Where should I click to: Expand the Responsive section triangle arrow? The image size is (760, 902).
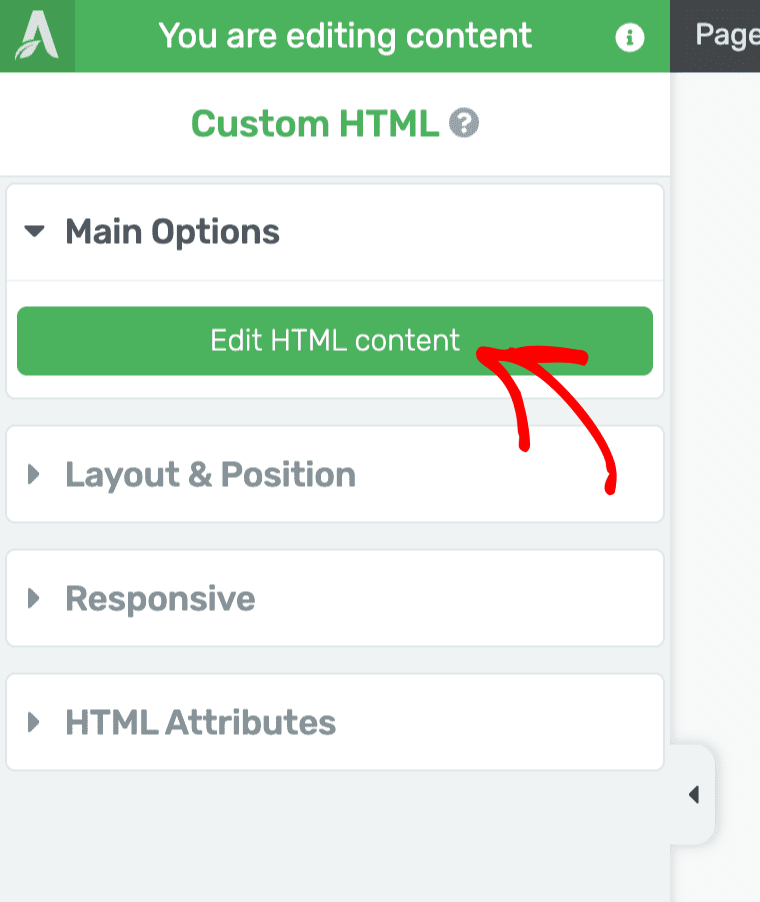[34, 598]
